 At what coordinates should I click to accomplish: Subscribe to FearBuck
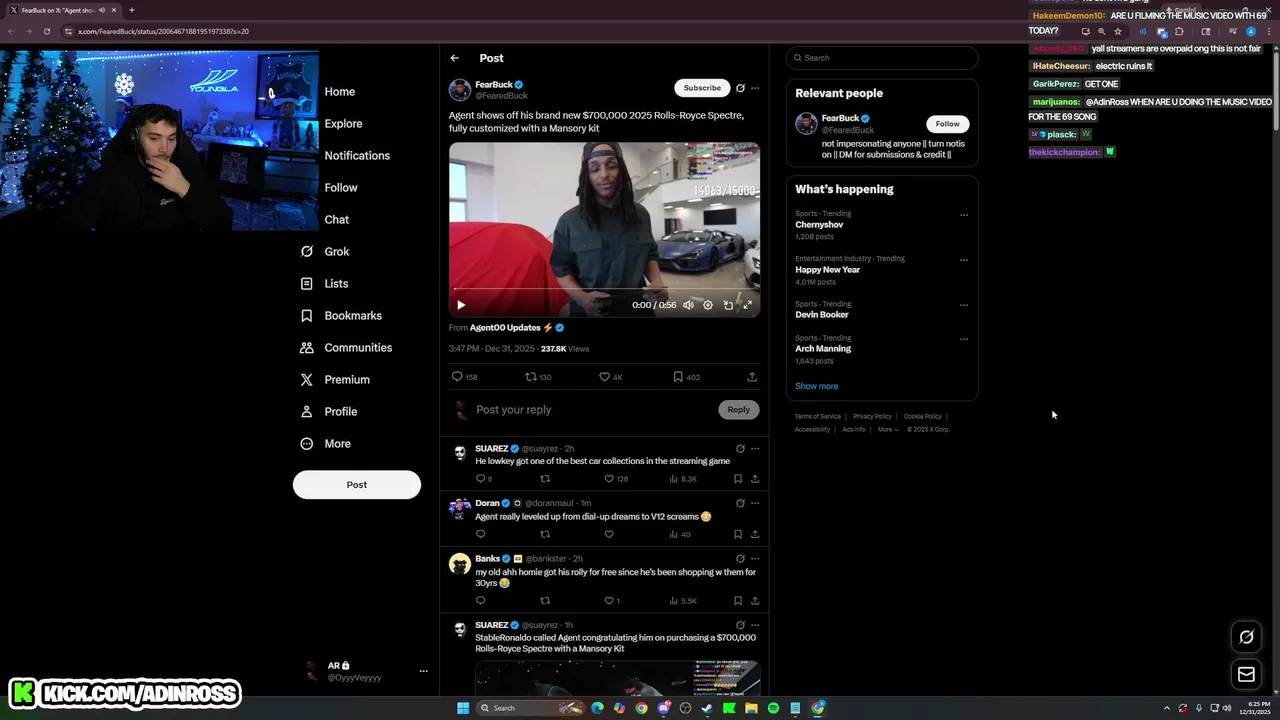pyautogui.click(x=702, y=88)
